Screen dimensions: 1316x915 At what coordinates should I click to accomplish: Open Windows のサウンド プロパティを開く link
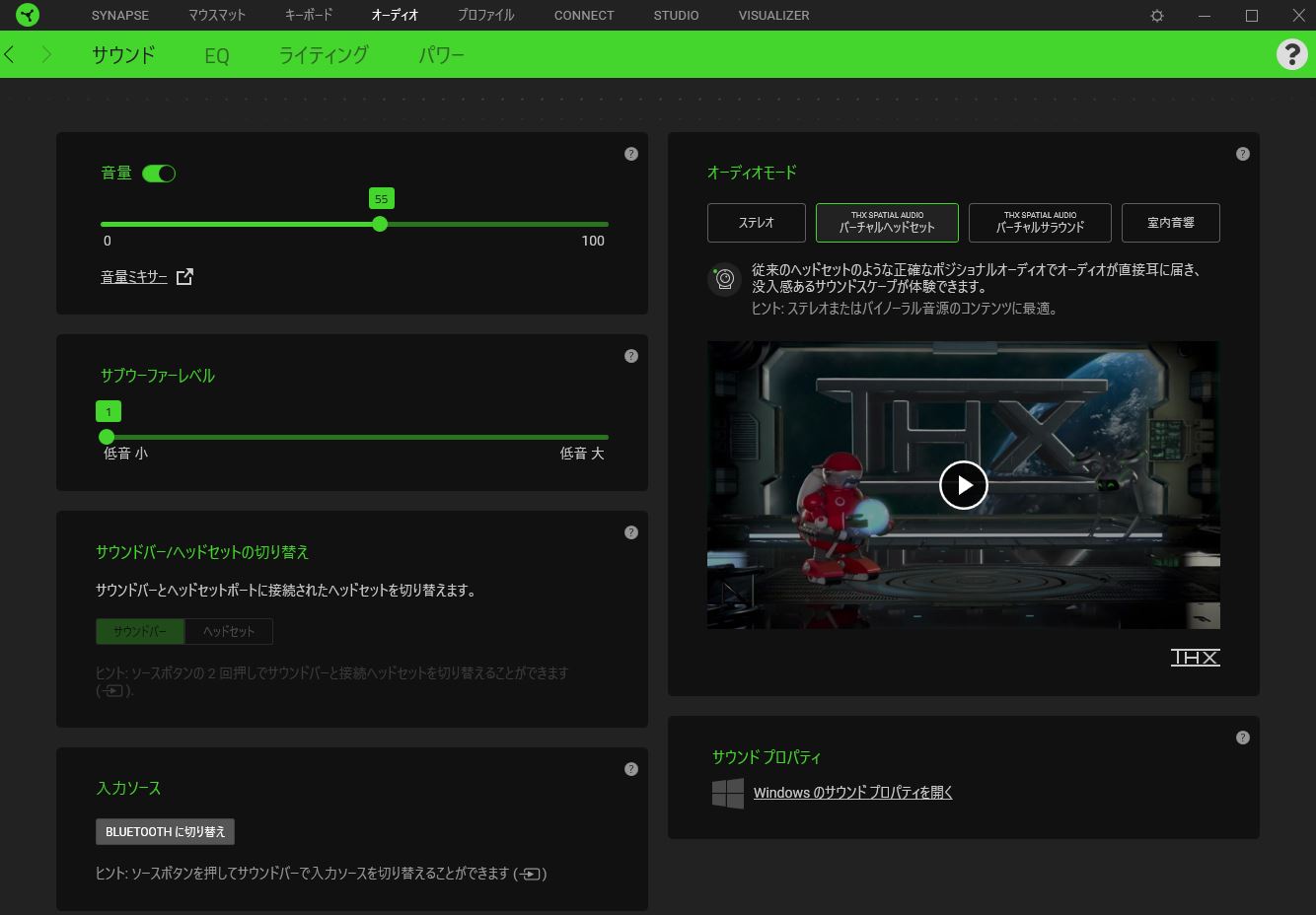853,793
